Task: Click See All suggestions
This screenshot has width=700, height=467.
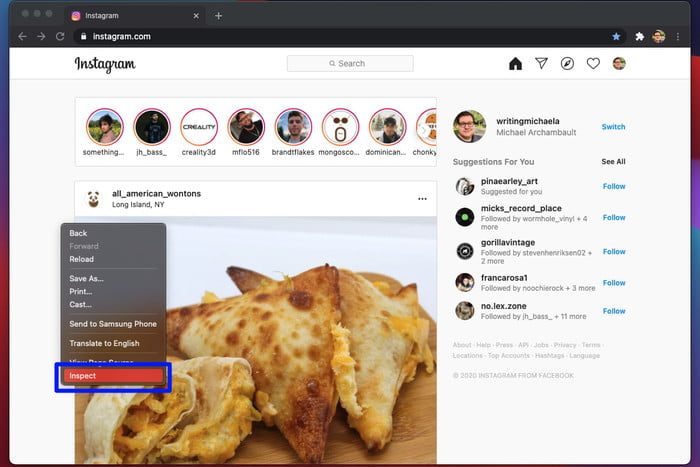Action: 613,162
